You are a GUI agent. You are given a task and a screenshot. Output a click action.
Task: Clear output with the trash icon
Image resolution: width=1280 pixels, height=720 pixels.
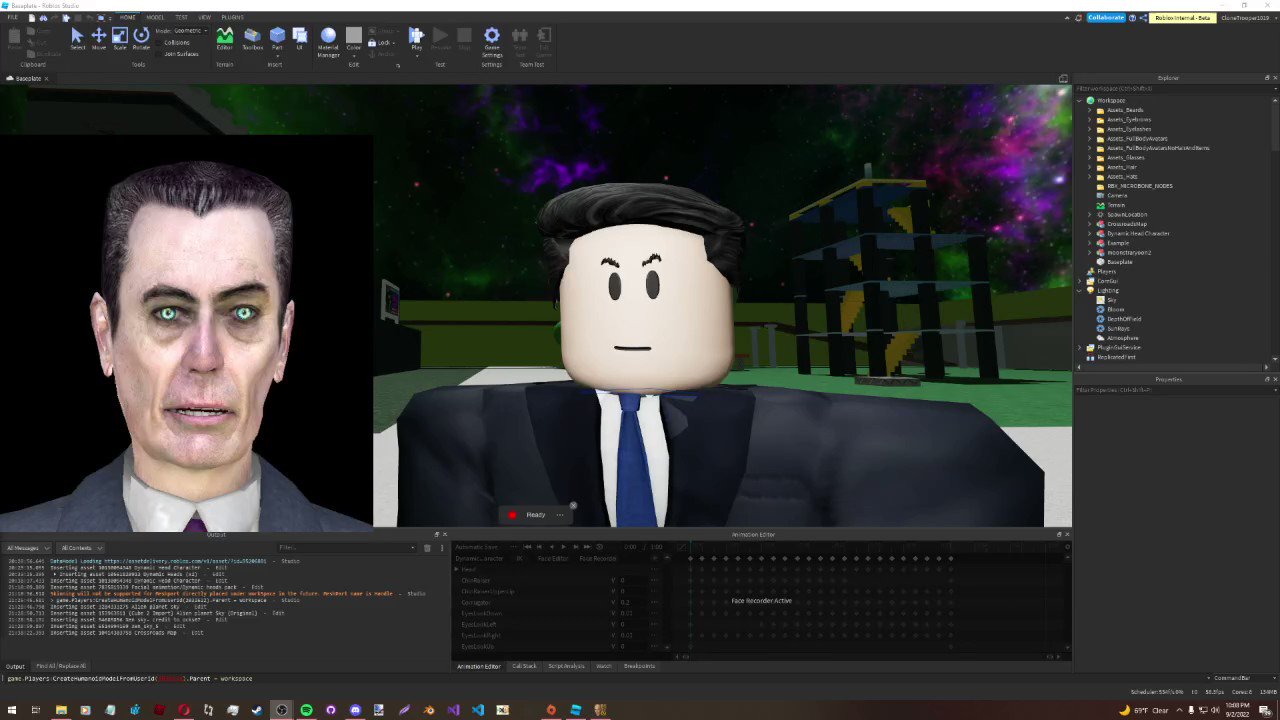pos(427,548)
